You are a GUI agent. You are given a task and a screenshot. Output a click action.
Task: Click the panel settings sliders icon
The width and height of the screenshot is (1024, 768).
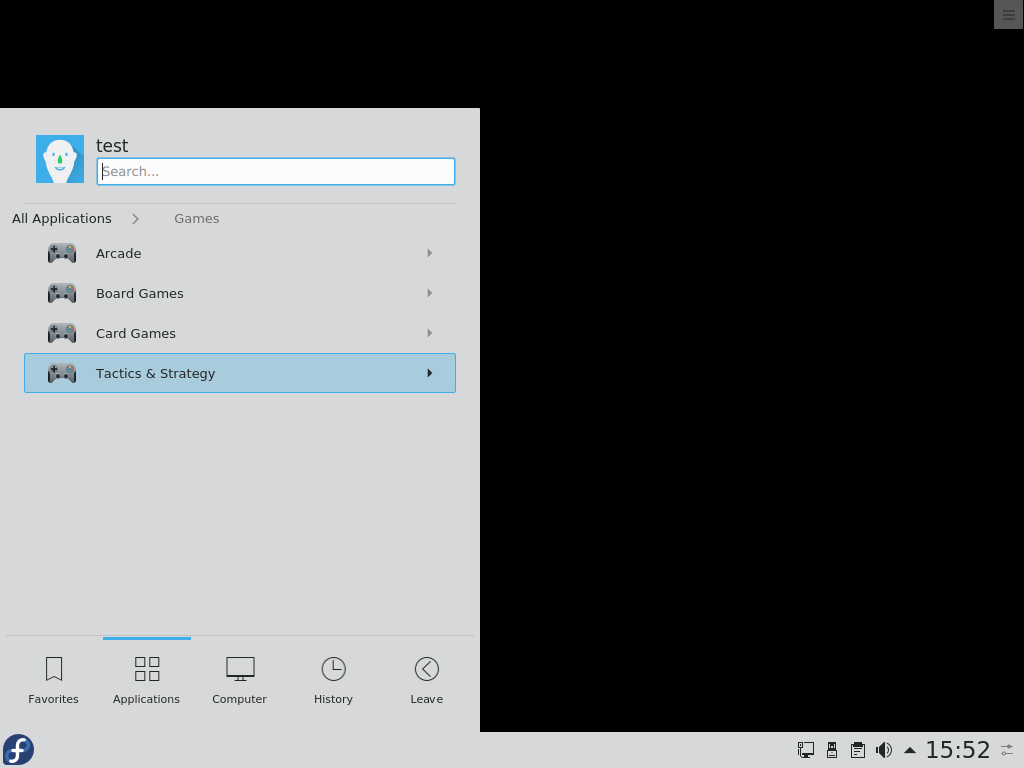[x=1008, y=750]
